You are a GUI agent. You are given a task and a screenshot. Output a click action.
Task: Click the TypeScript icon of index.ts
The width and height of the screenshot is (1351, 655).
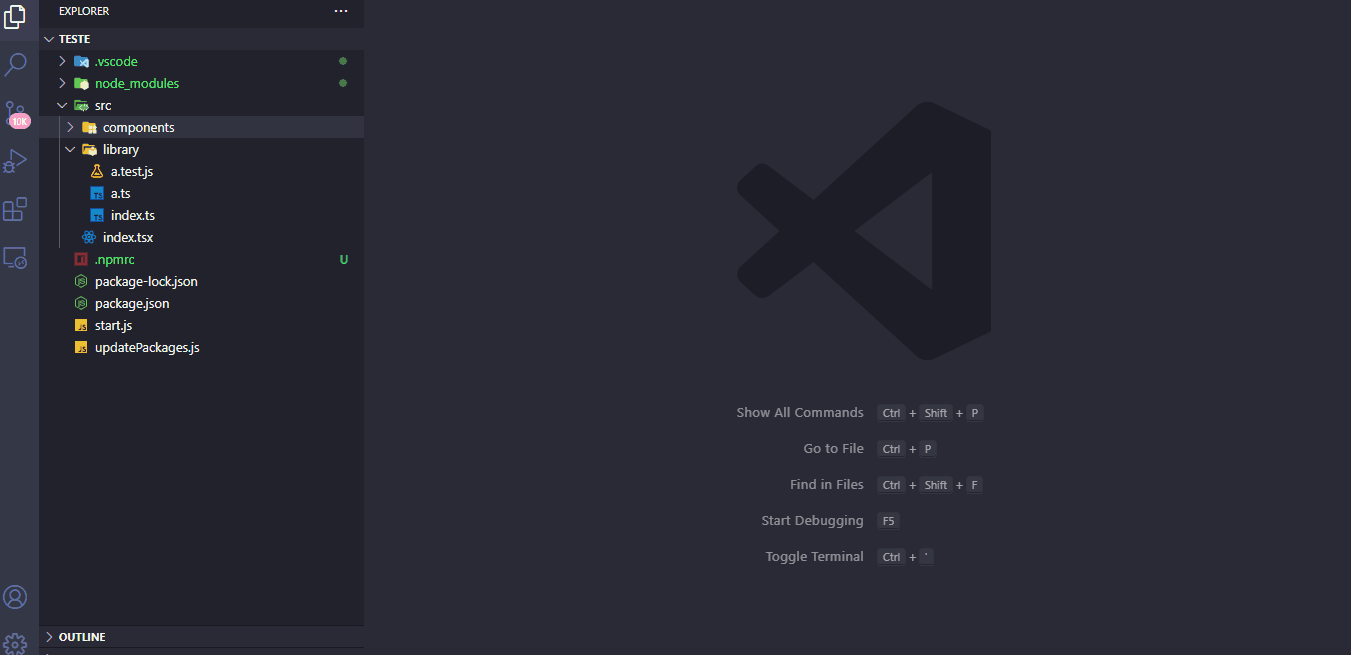point(97,215)
